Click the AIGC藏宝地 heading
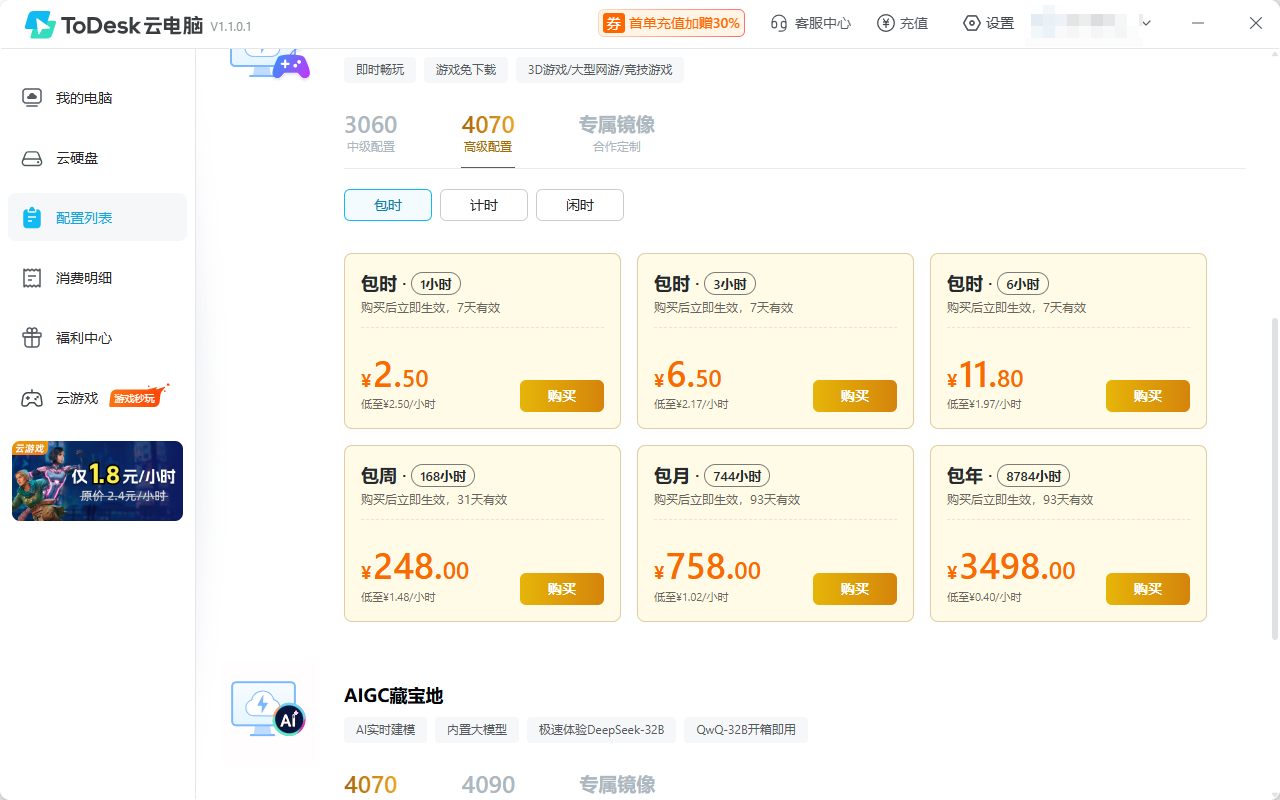1280x800 pixels. pos(393,695)
